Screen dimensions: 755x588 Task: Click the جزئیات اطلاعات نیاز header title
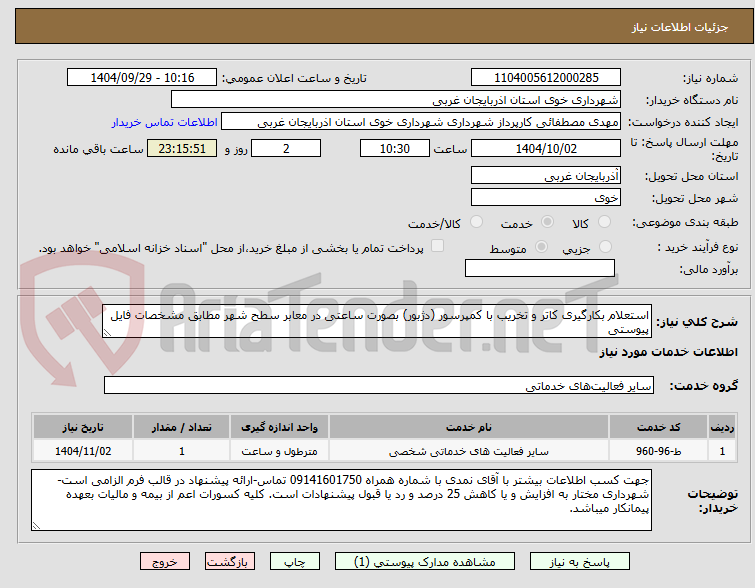[x=679, y=27]
